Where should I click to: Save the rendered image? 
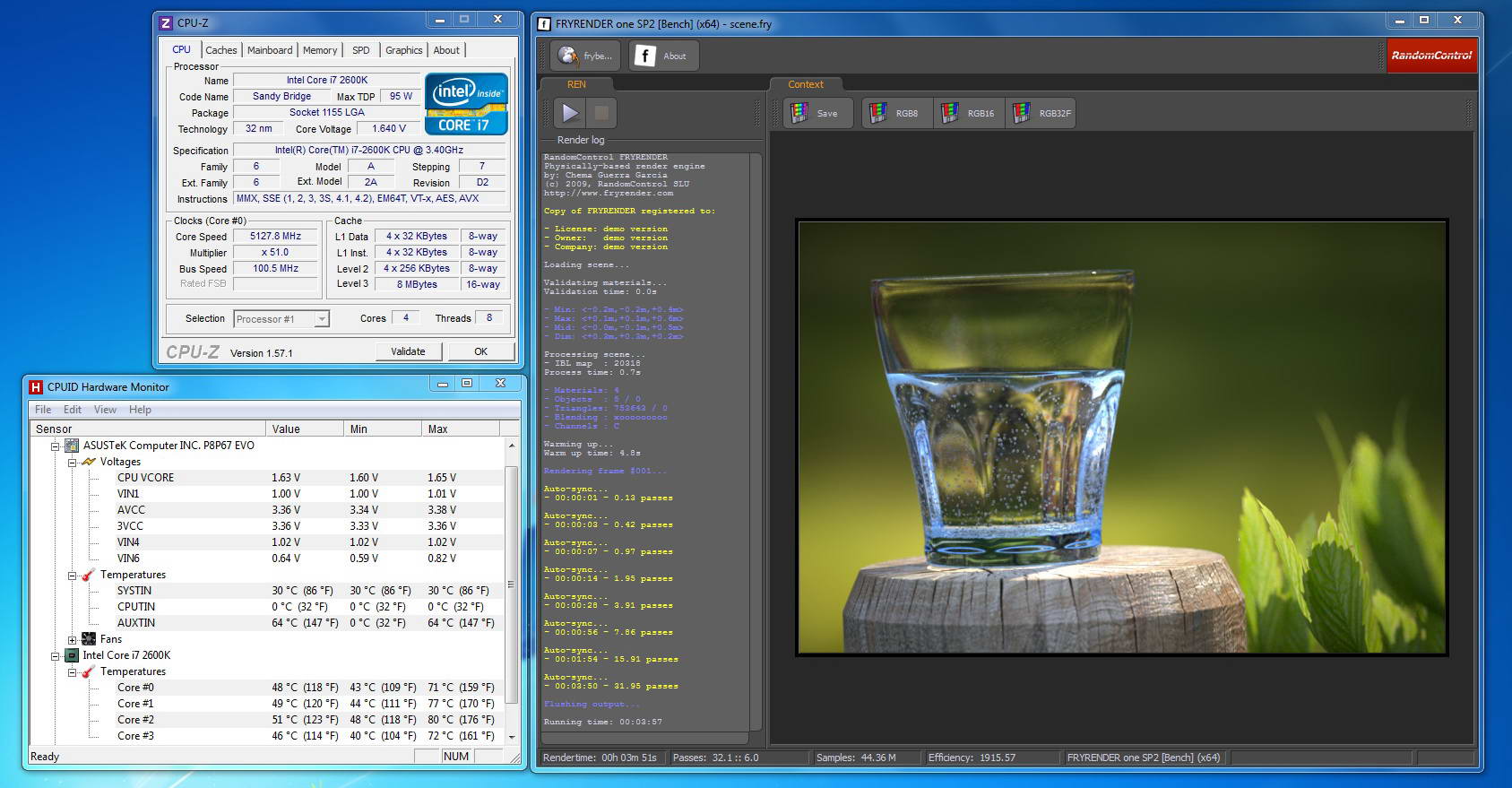point(816,113)
